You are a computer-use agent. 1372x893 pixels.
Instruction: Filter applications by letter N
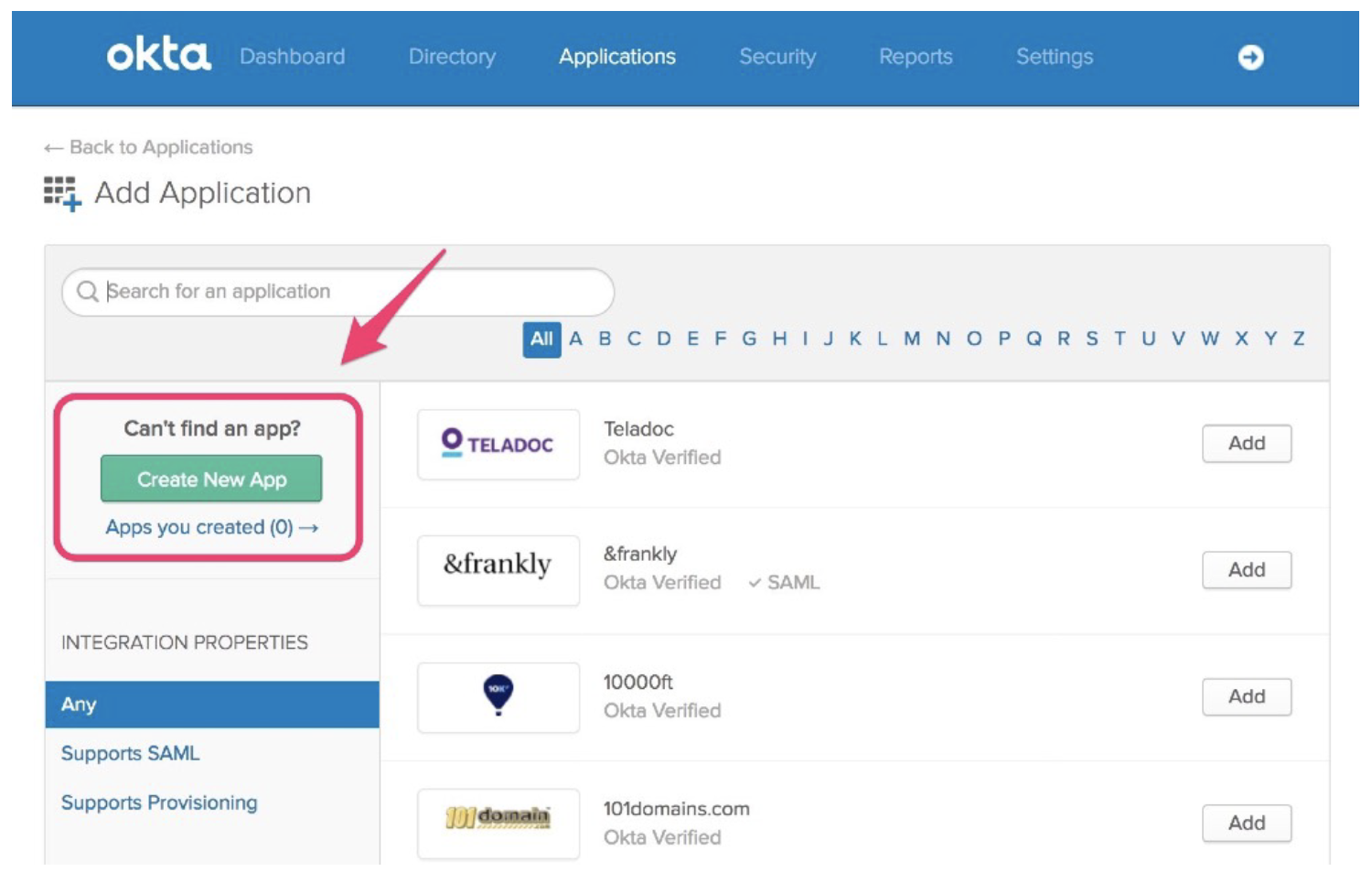click(943, 339)
